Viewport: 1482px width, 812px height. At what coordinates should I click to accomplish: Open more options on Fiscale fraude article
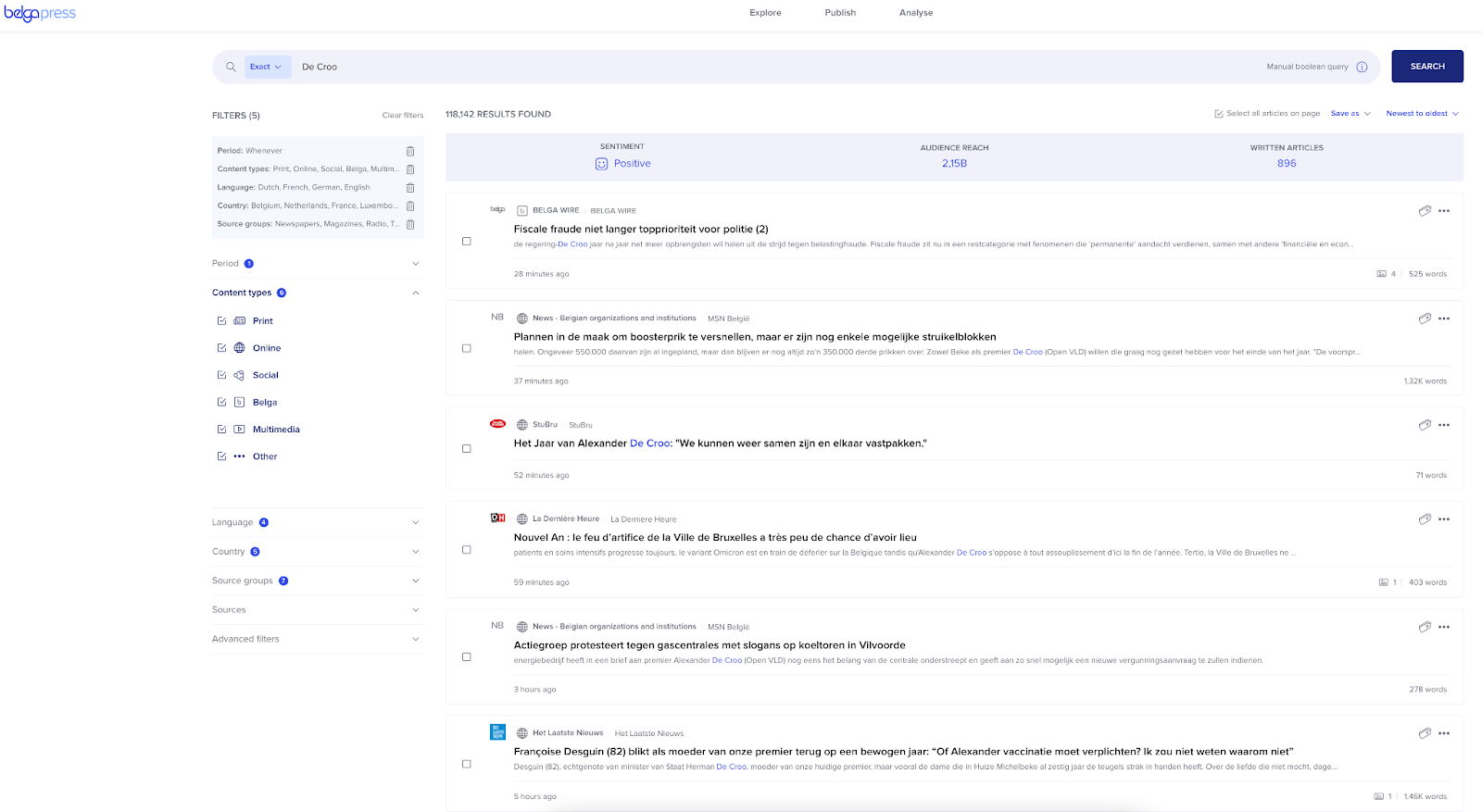point(1444,211)
